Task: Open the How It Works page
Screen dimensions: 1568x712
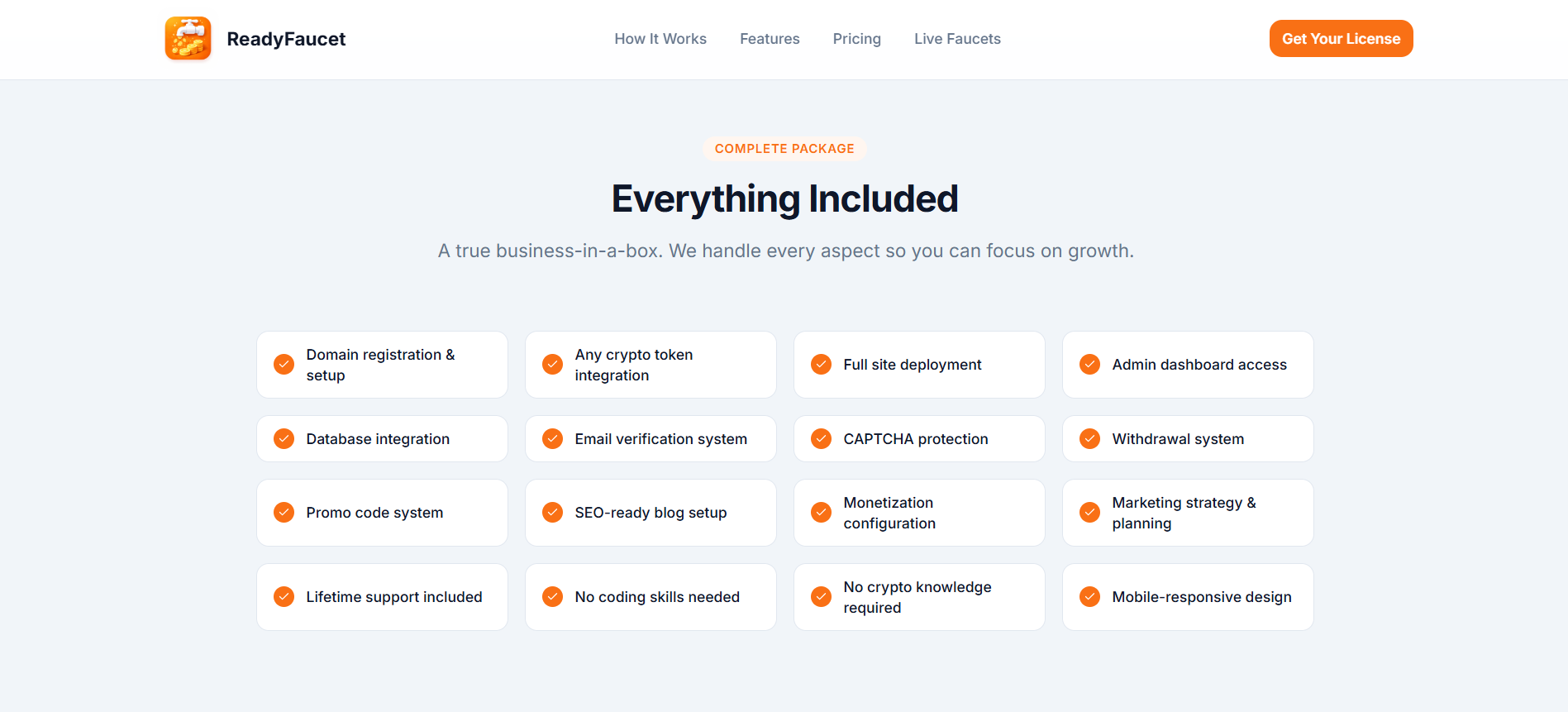Action: click(x=660, y=38)
